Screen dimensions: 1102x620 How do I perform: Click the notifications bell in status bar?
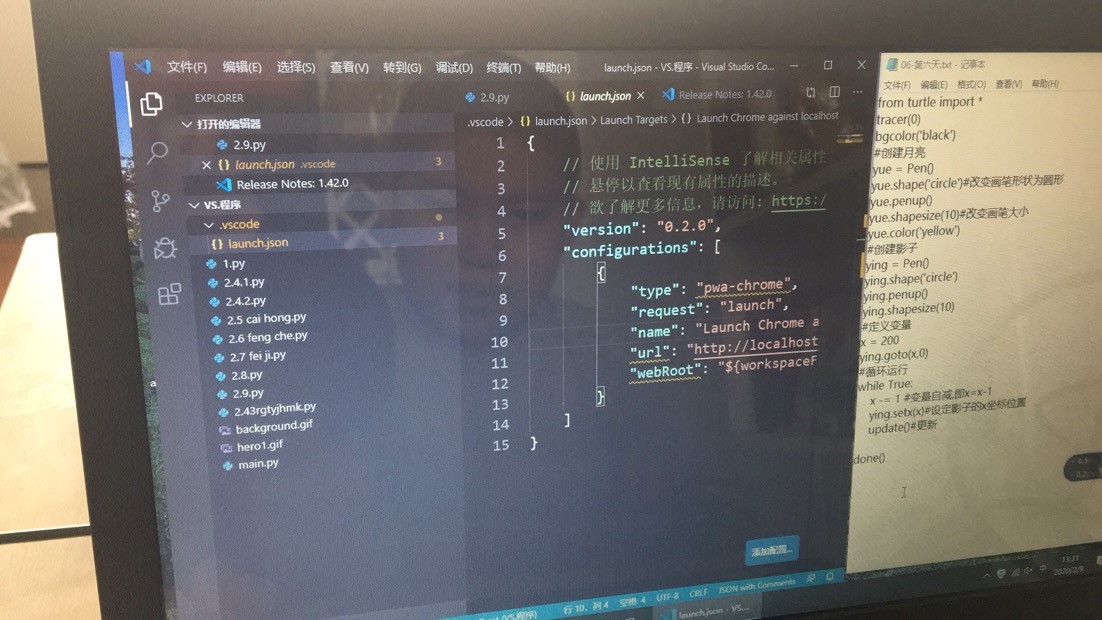point(830,578)
